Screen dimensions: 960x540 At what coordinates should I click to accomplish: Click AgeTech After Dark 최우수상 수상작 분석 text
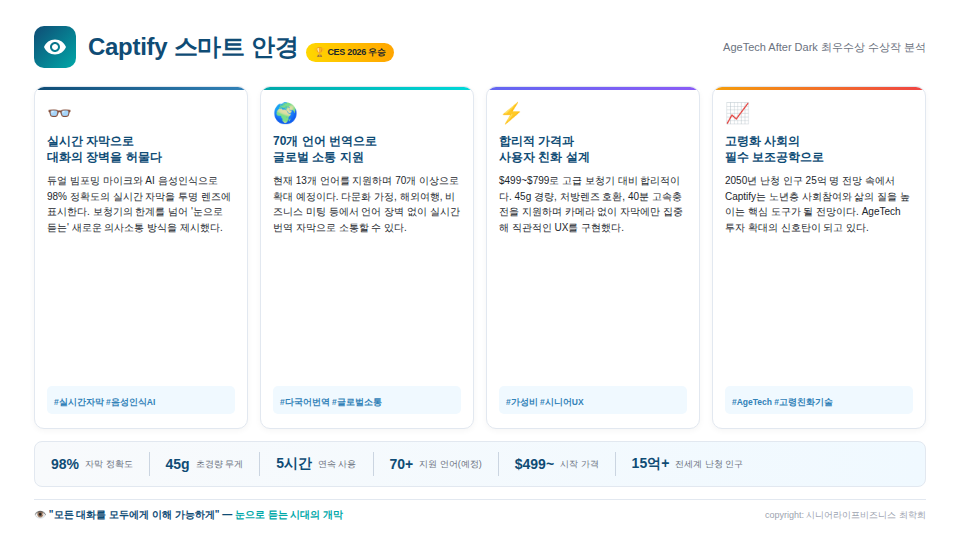coord(823,47)
